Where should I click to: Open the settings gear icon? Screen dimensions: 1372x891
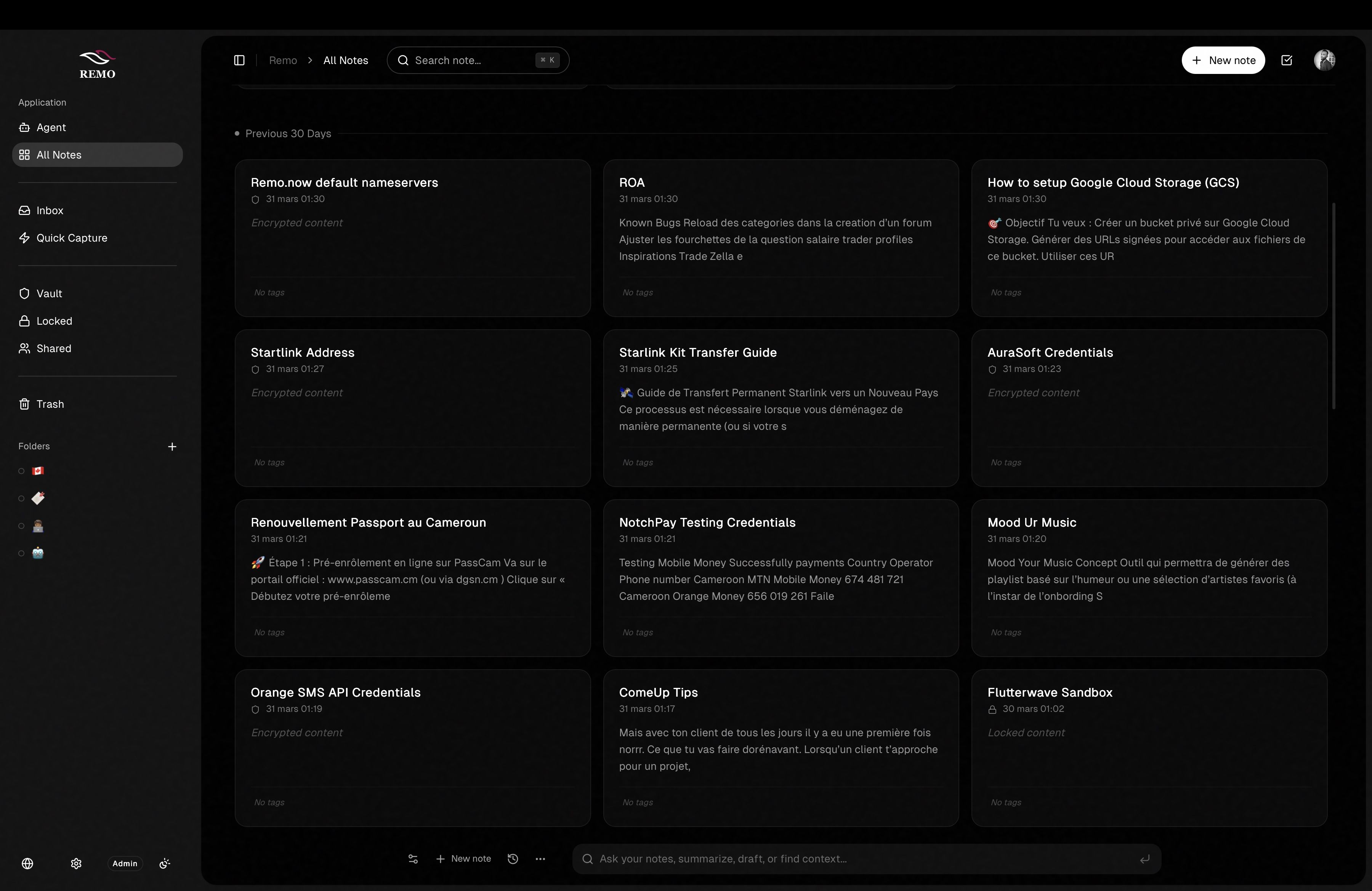pos(76,863)
